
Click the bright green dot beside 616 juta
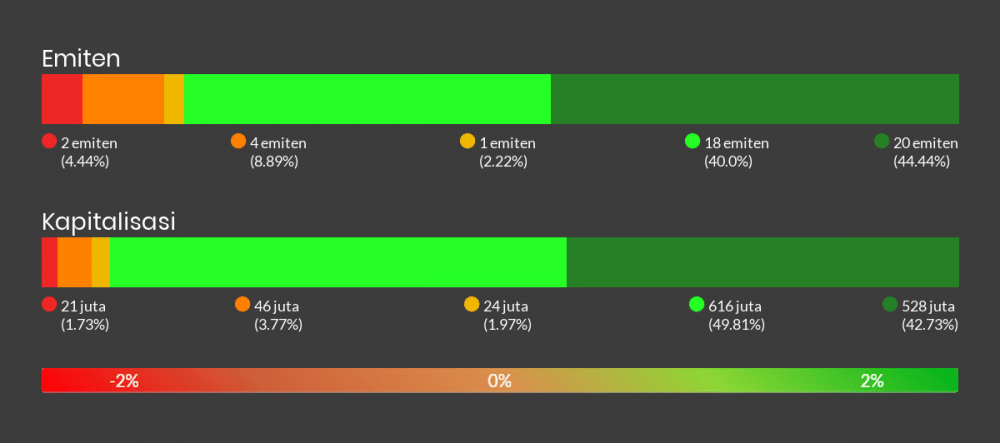coord(697,304)
